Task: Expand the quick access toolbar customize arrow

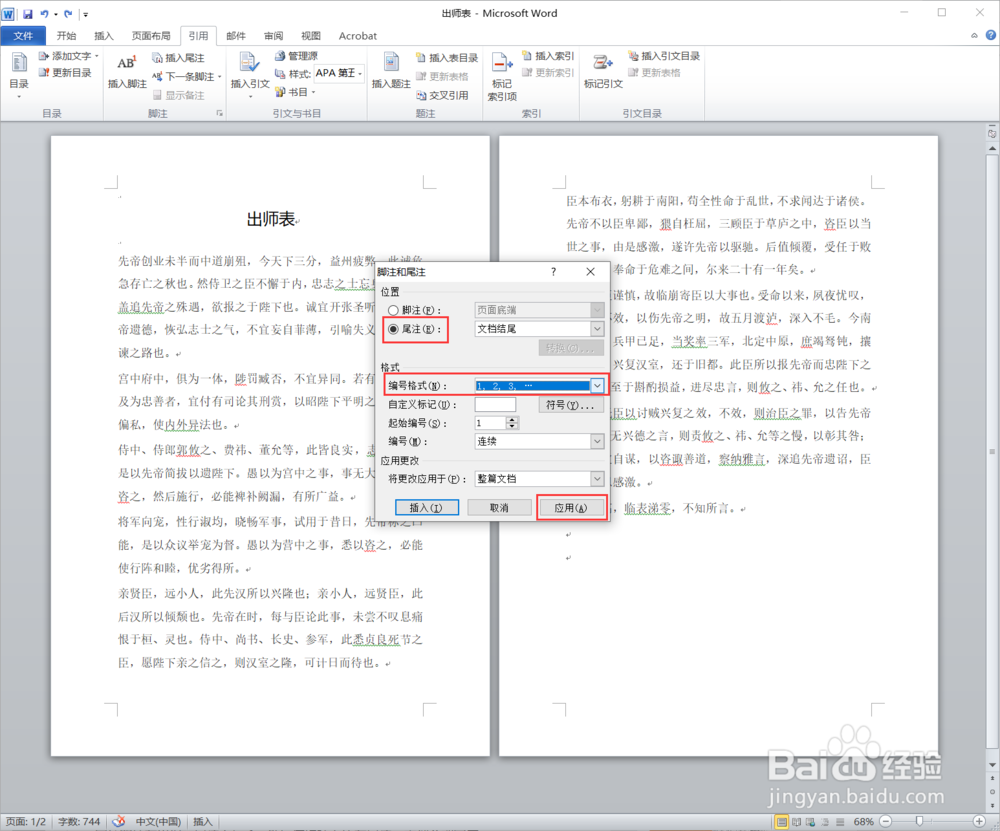Action: click(85, 14)
